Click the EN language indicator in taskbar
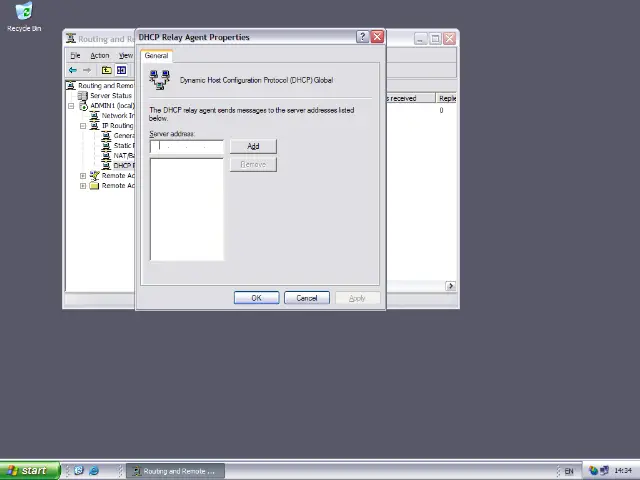The image size is (640, 480). pos(569,471)
